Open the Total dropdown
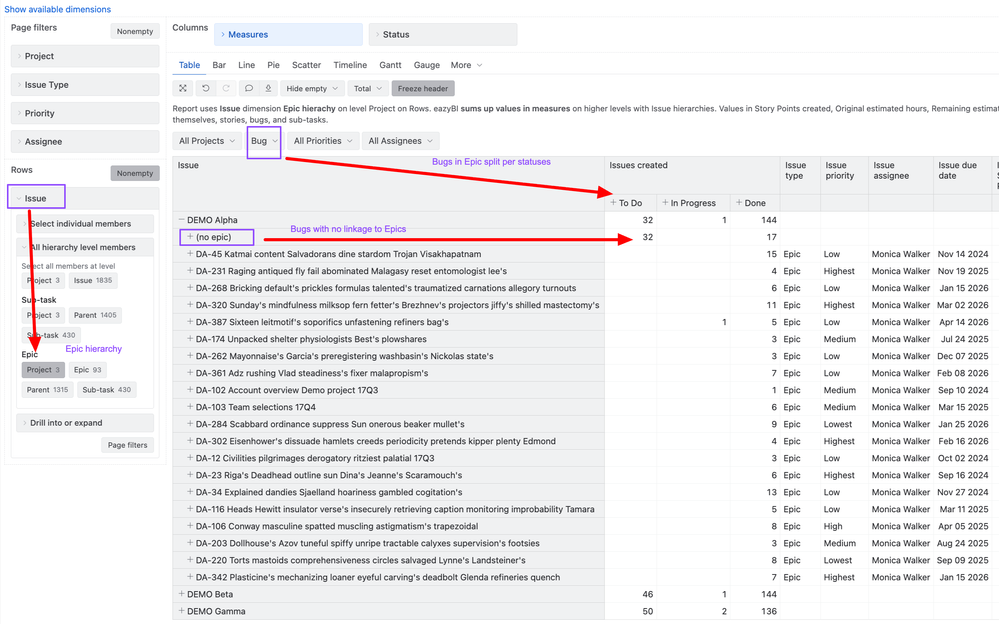Viewport: 999px width, 624px height. coord(368,89)
